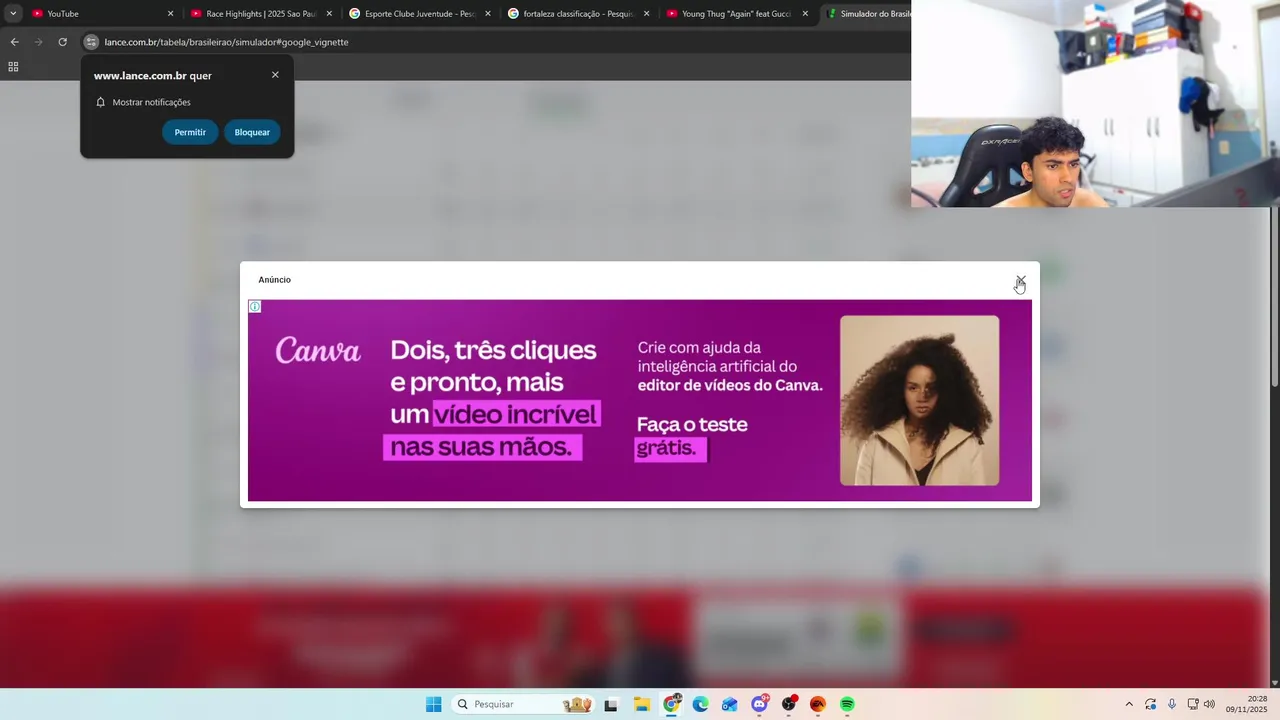The image size is (1280, 720).
Task: Click the browser address bar URL
Action: point(227,42)
